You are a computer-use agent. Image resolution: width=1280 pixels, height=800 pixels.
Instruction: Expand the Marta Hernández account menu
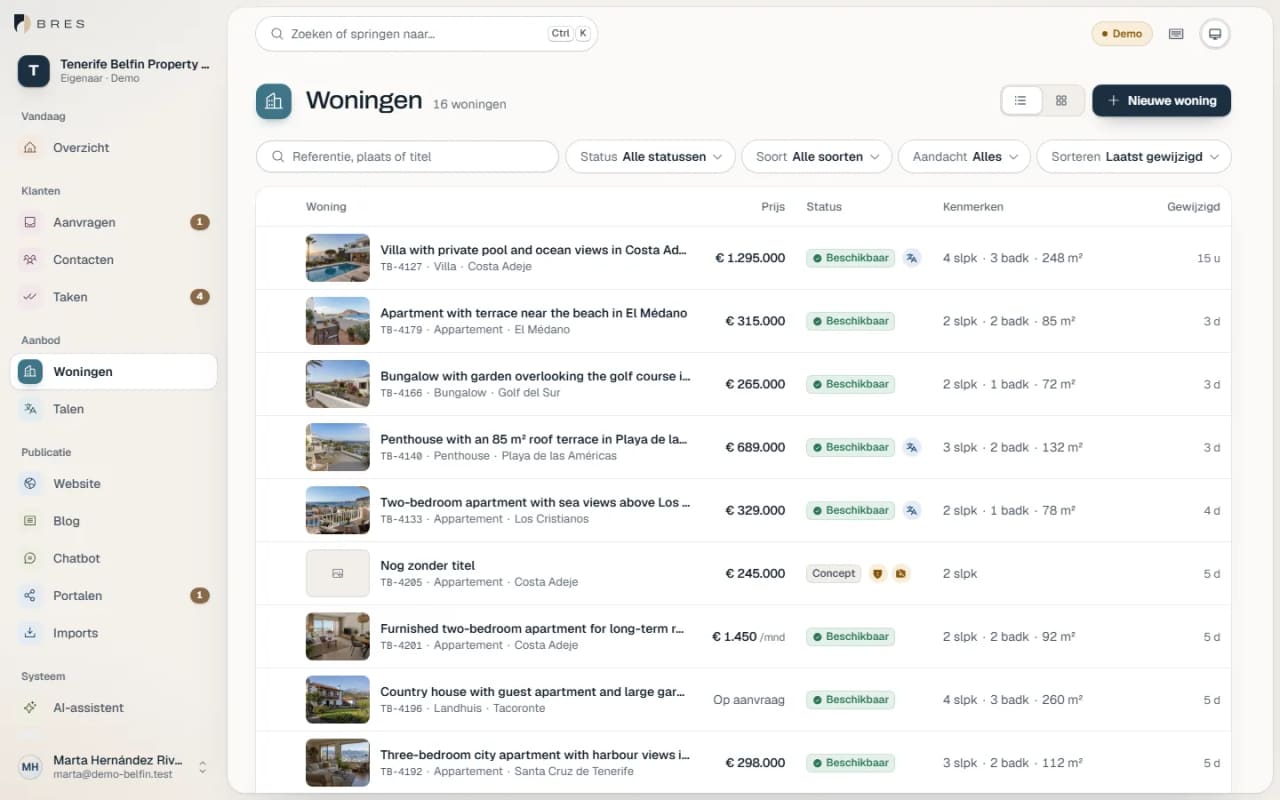pyautogui.click(x=113, y=767)
